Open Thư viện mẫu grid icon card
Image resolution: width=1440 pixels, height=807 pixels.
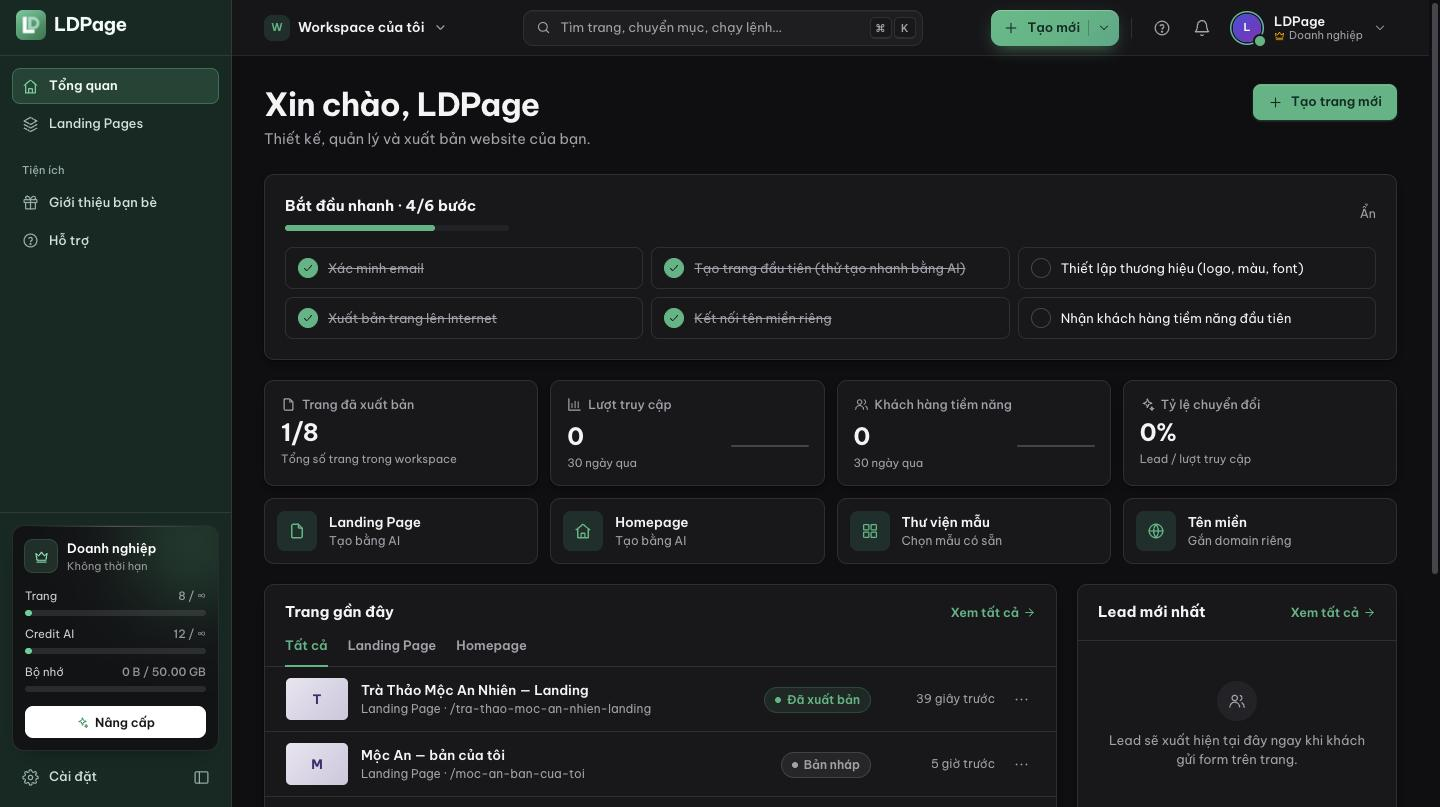(x=870, y=531)
